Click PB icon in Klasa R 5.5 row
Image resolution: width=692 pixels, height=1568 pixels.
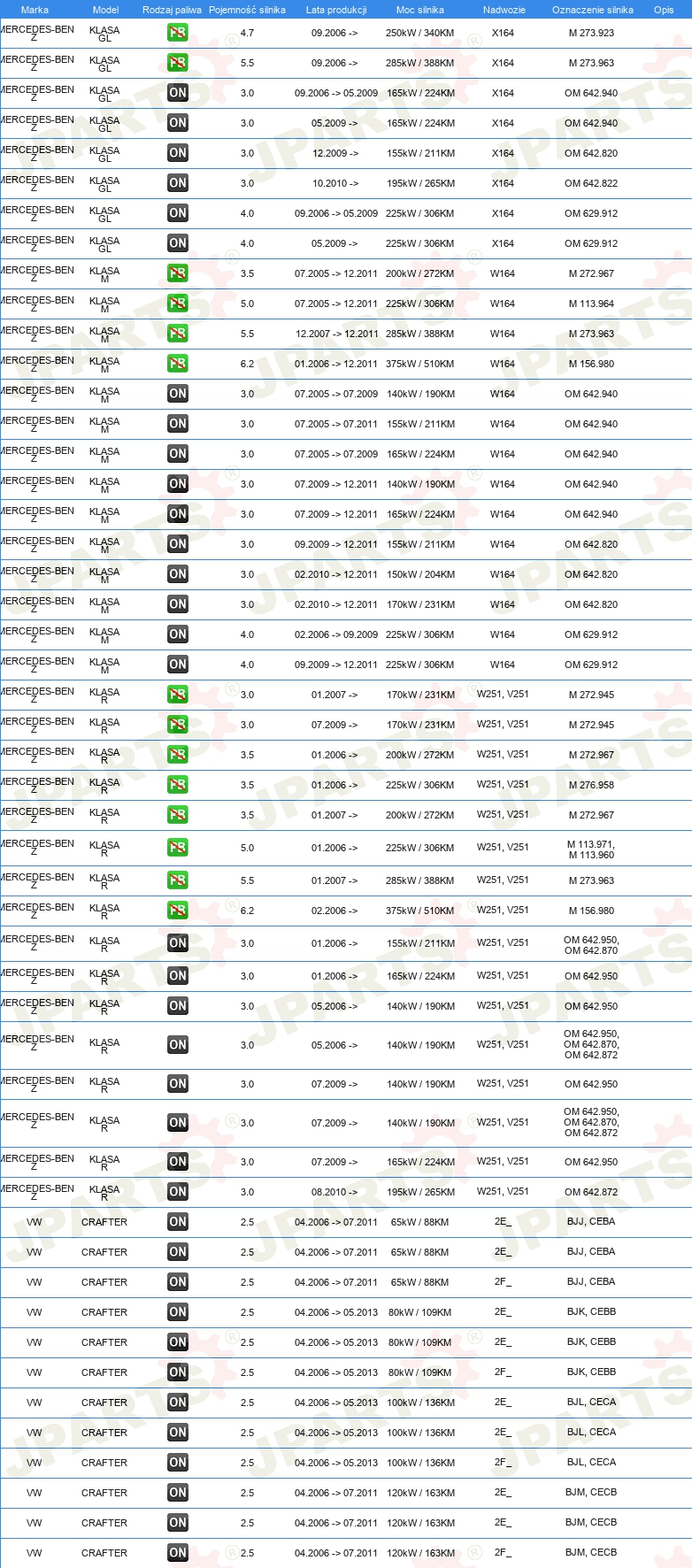point(178,880)
